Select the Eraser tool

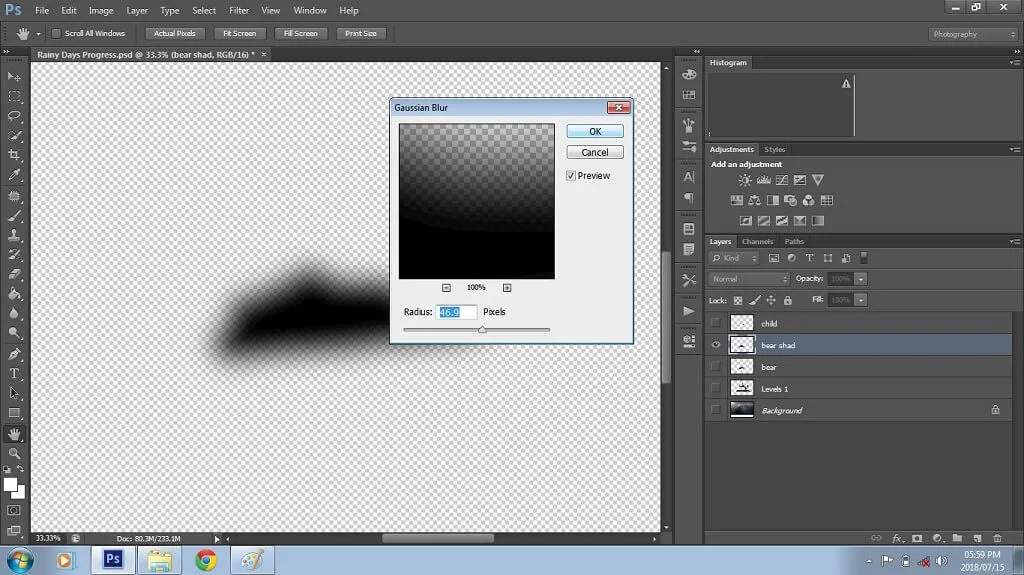point(14,274)
